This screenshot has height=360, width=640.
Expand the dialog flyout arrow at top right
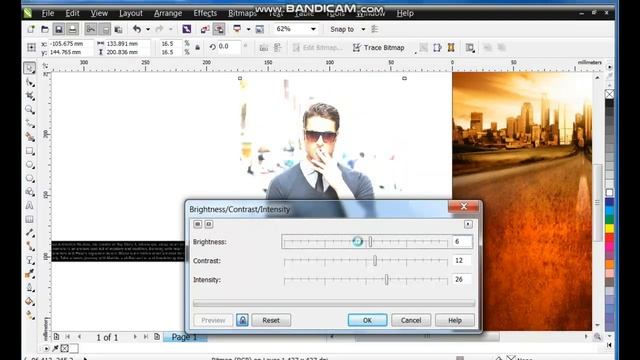click(468, 224)
